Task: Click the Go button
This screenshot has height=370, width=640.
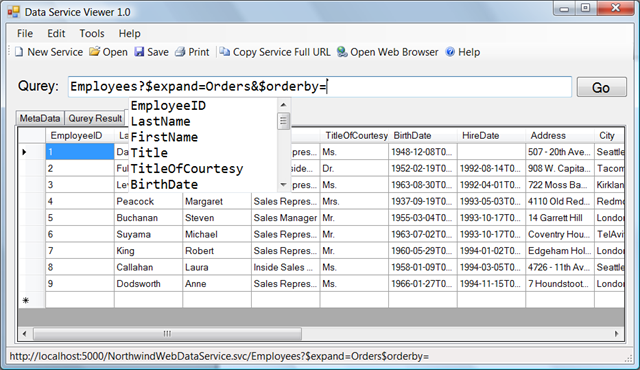Action: pyautogui.click(x=601, y=87)
